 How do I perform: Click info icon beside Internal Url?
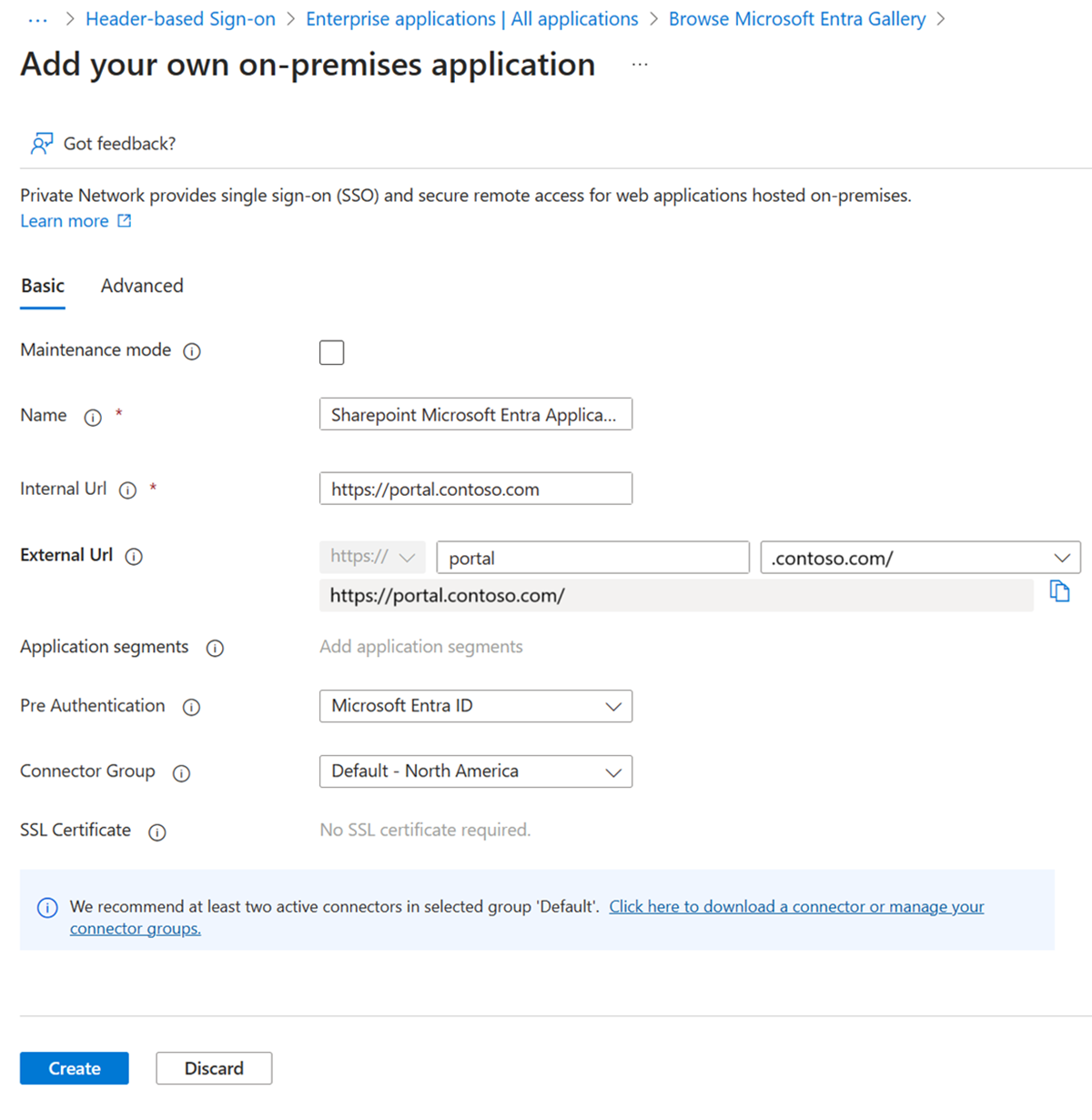(x=128, y=490)
